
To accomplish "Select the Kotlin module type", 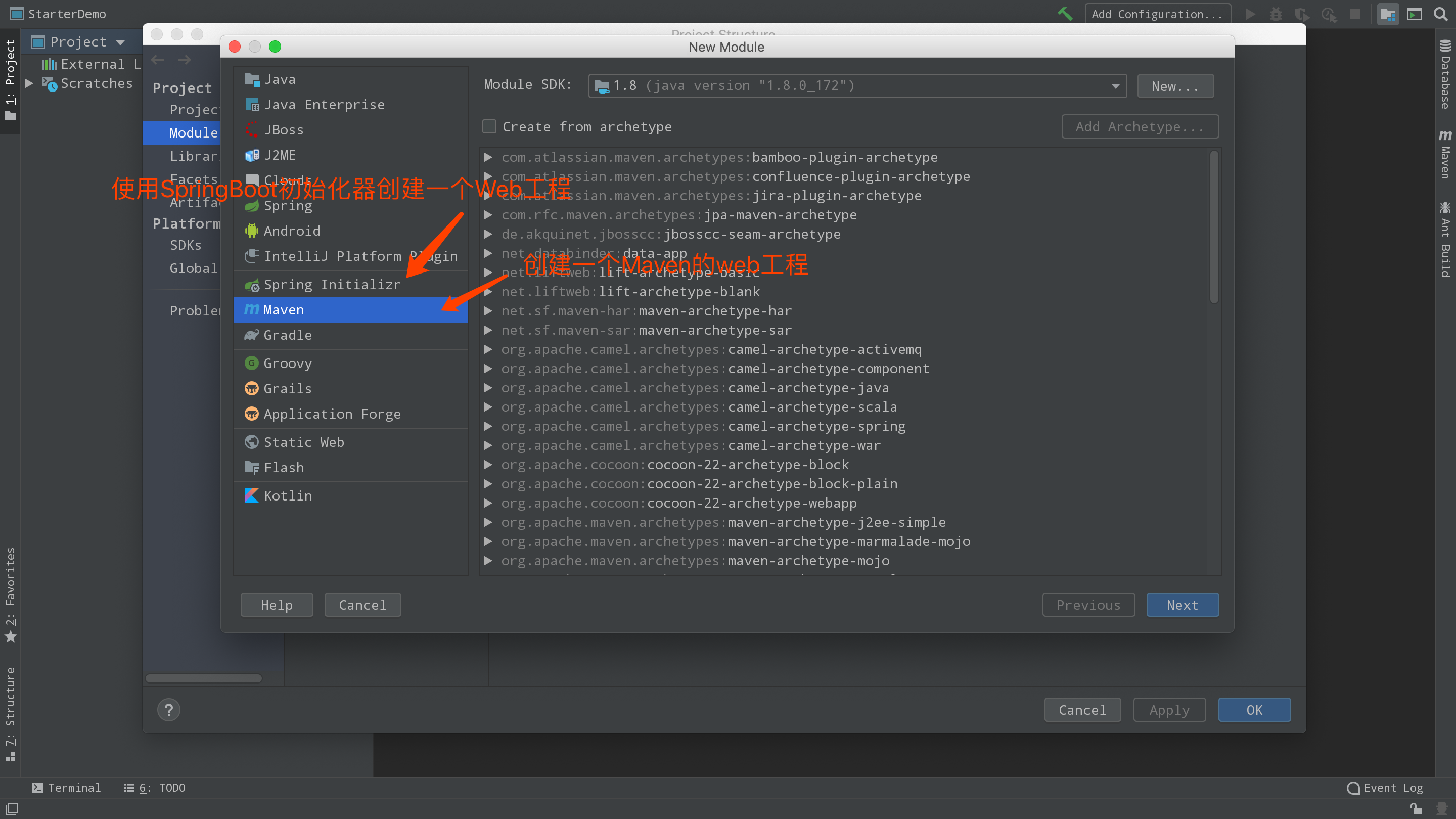I will 288,495.
